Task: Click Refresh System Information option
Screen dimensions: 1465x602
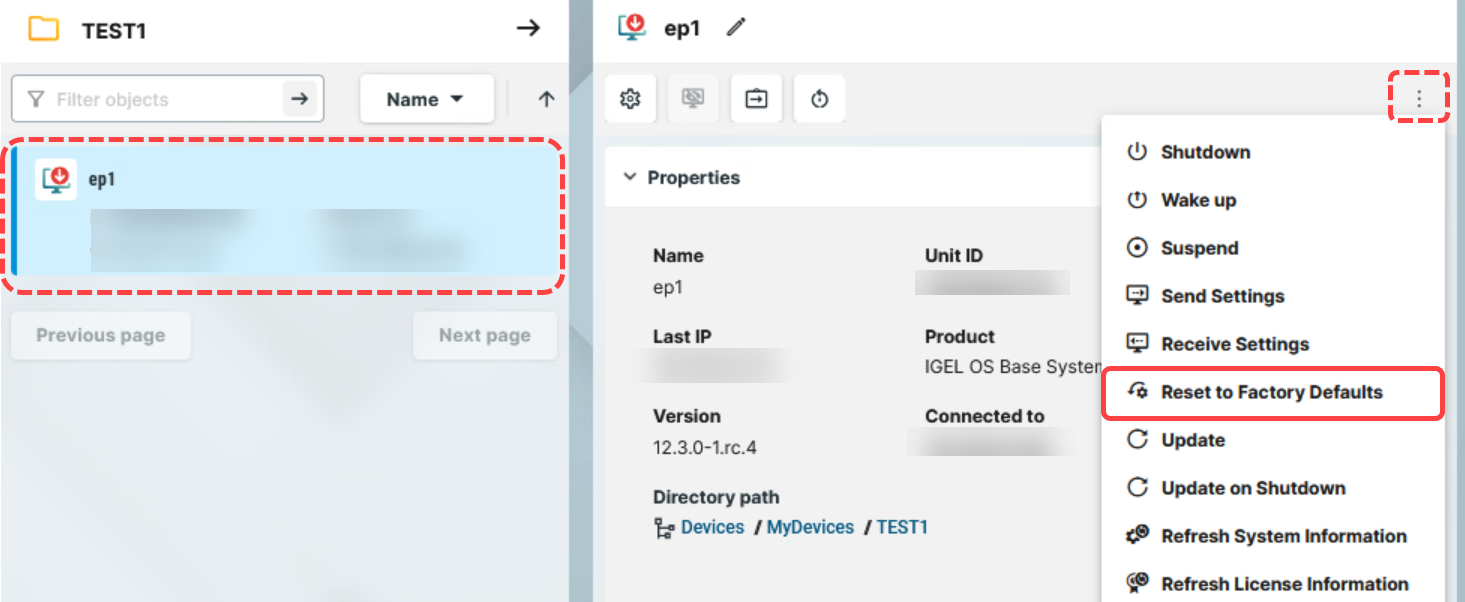Action: coord(1283,536)
